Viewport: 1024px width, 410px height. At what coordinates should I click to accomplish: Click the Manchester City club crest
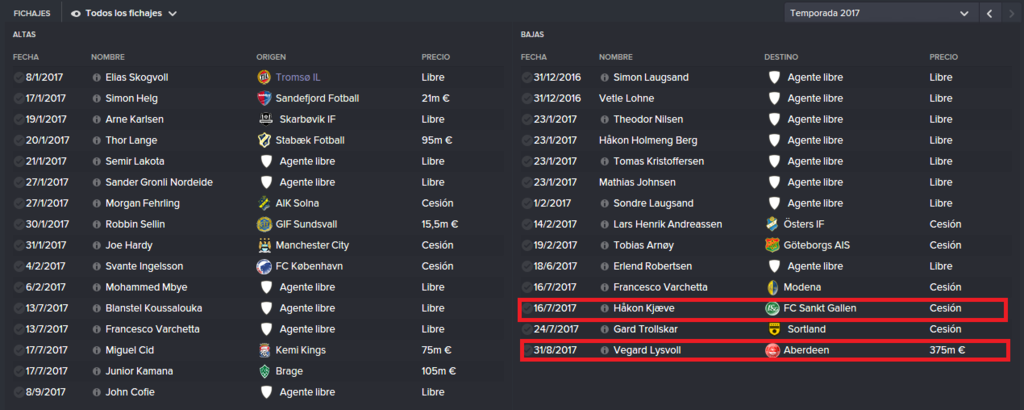pos(264,245)
